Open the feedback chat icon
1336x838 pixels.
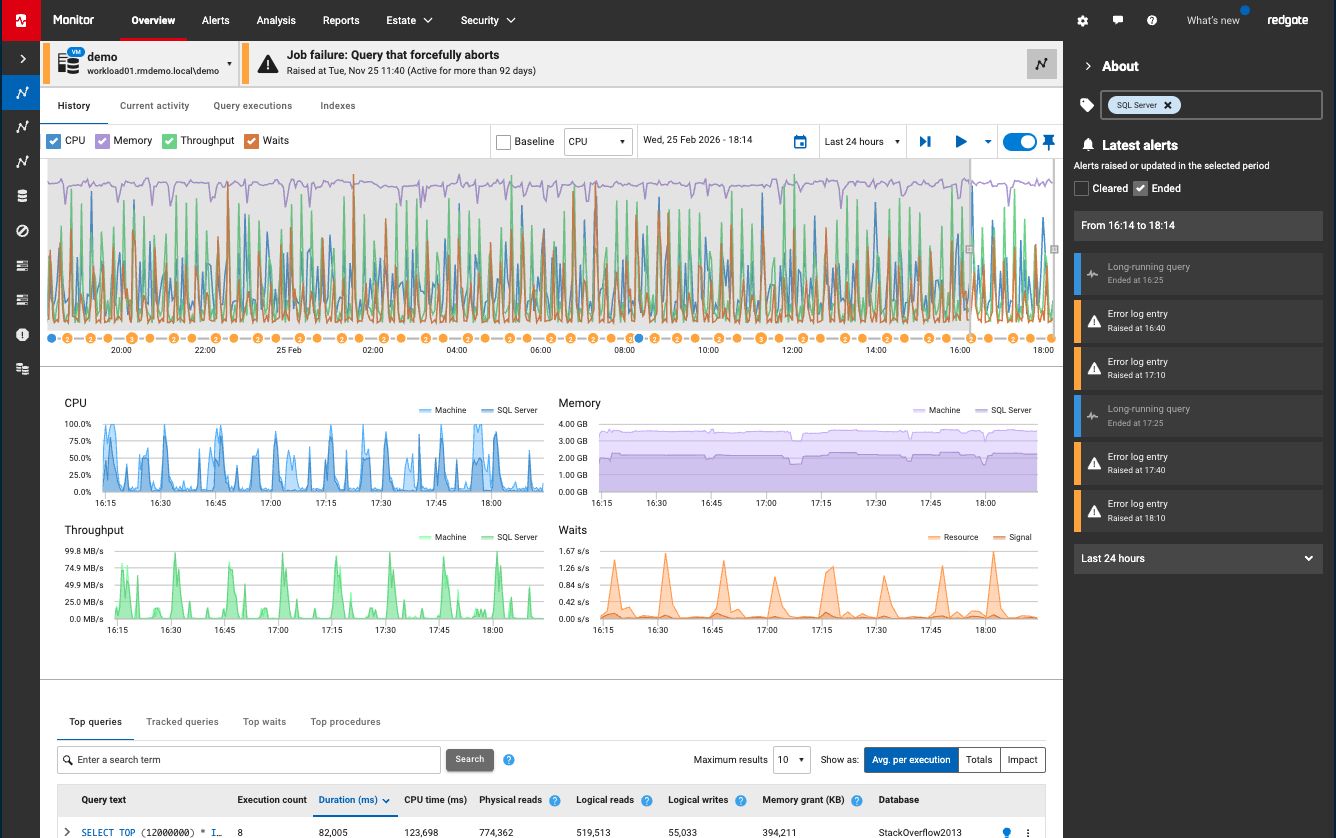click(x=1118, y=20)
